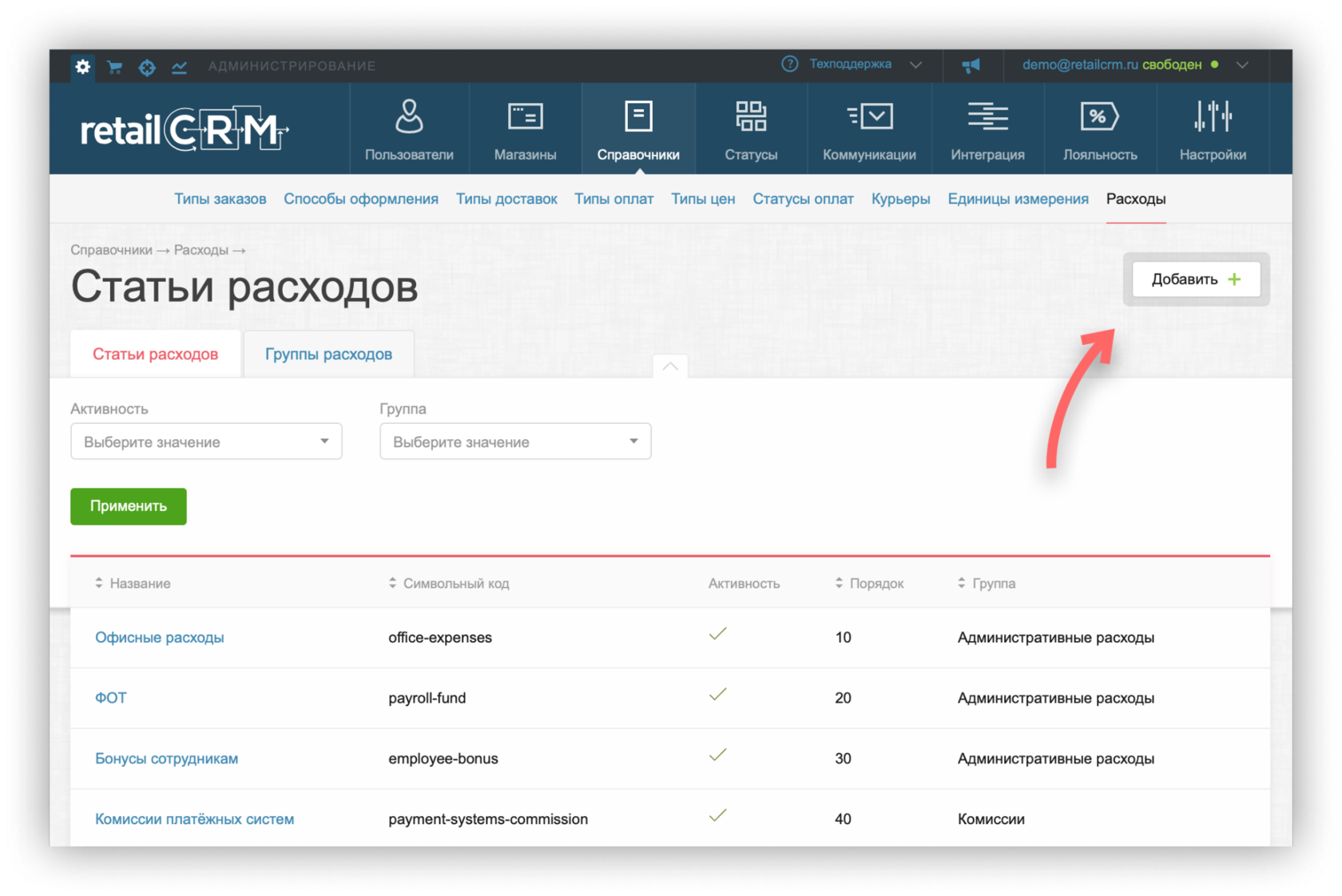This screenshot has width=1342, height=896.
Task: Click the payroll-fund code cell
Action: tap(427, 698)
